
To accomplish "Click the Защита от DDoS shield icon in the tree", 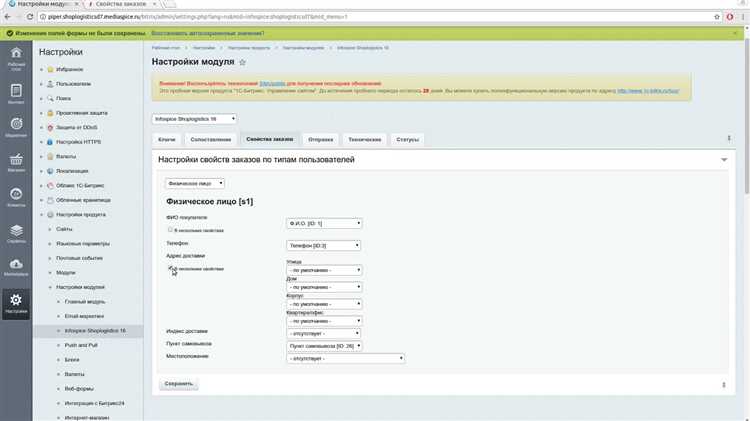I will click(50, 128).
